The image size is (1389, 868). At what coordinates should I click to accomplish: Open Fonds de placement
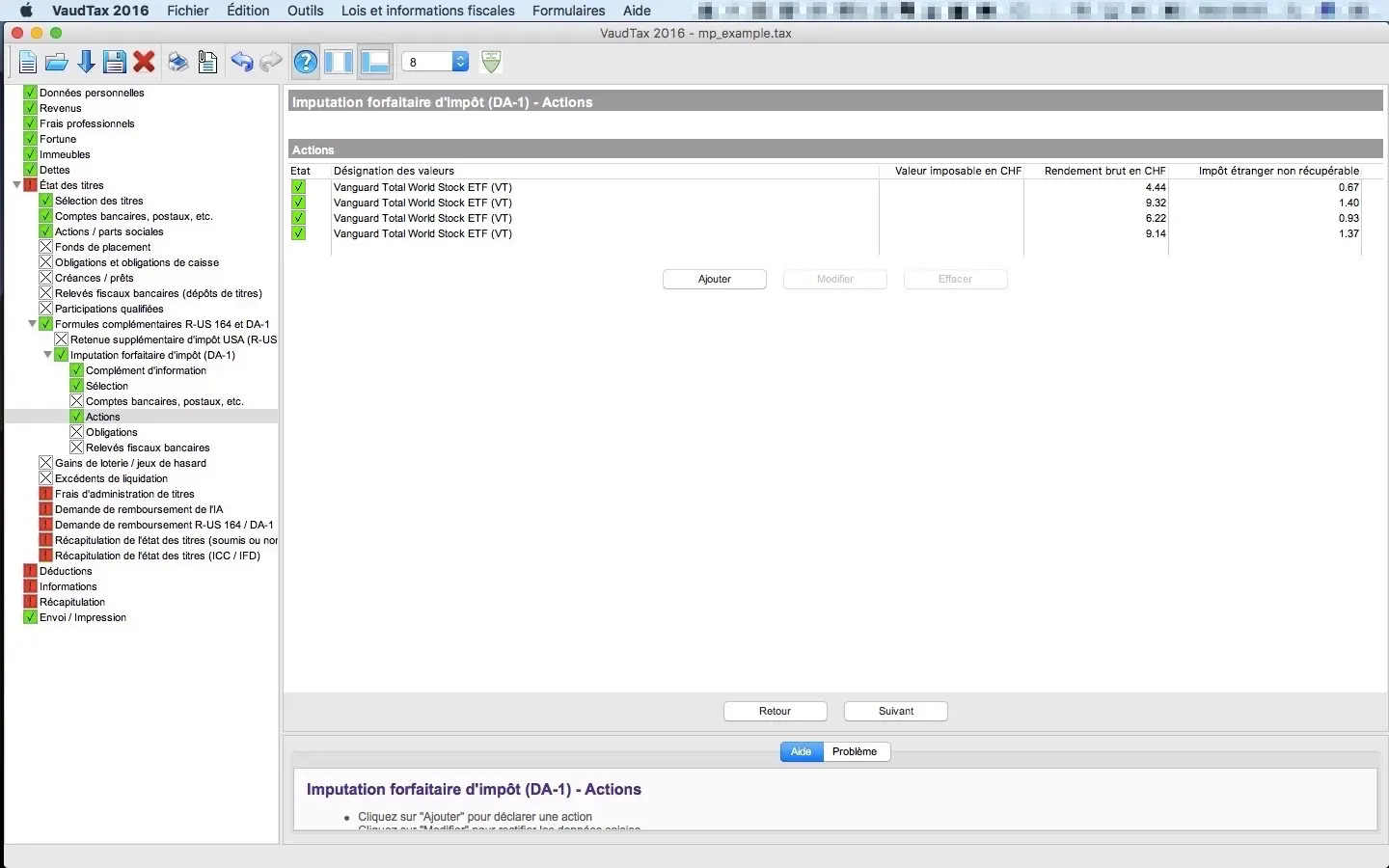tap(103, 247)
